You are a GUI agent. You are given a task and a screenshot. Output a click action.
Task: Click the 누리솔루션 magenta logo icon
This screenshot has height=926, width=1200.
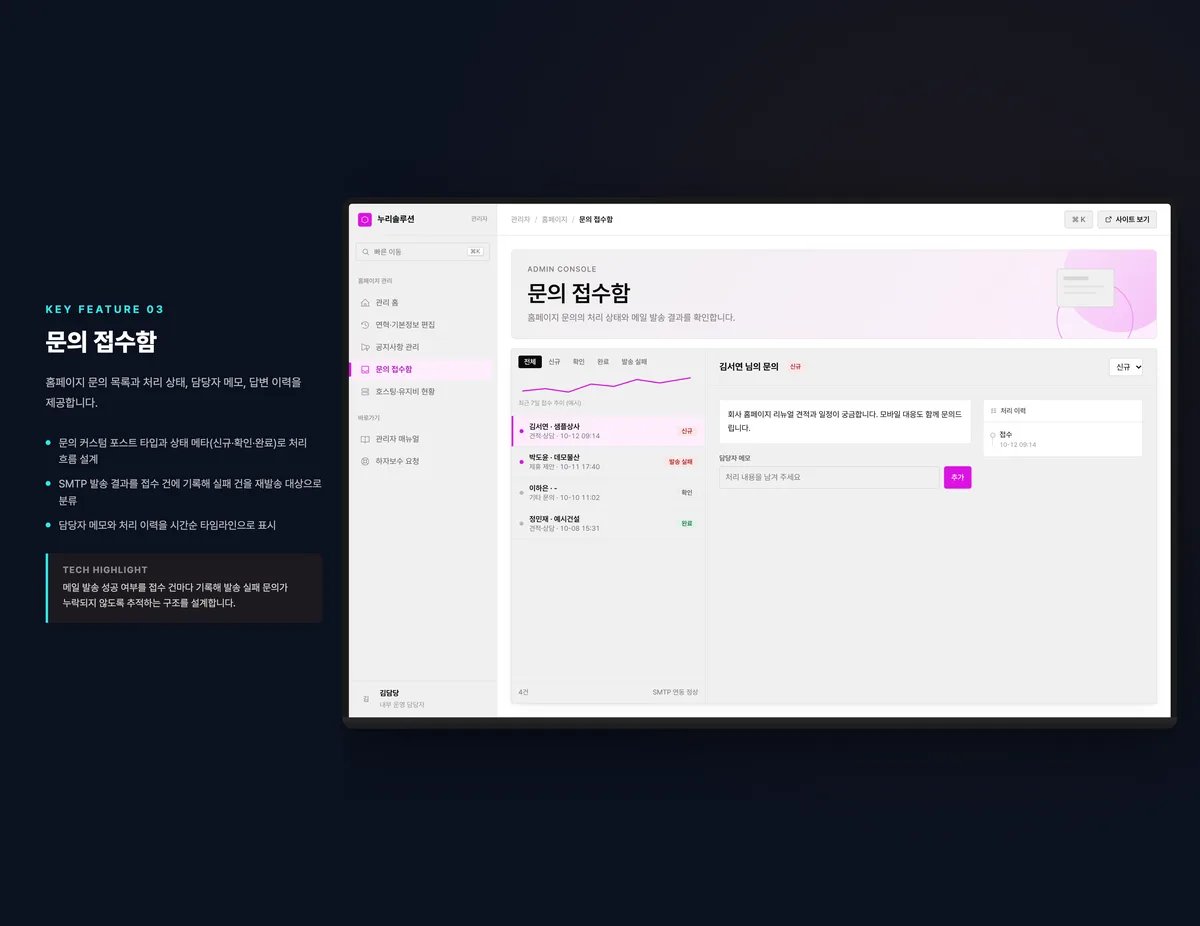pyautogui.click(x=365, y=219)
